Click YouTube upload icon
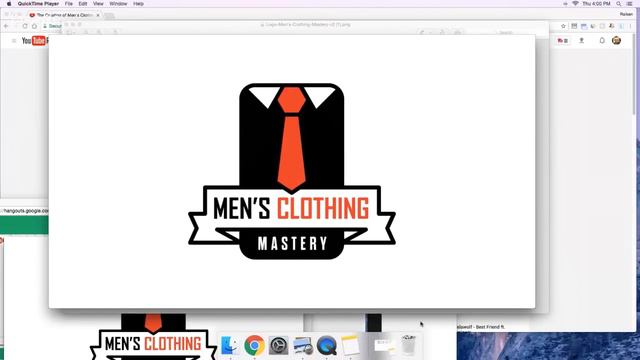 (x=582, y=40)
